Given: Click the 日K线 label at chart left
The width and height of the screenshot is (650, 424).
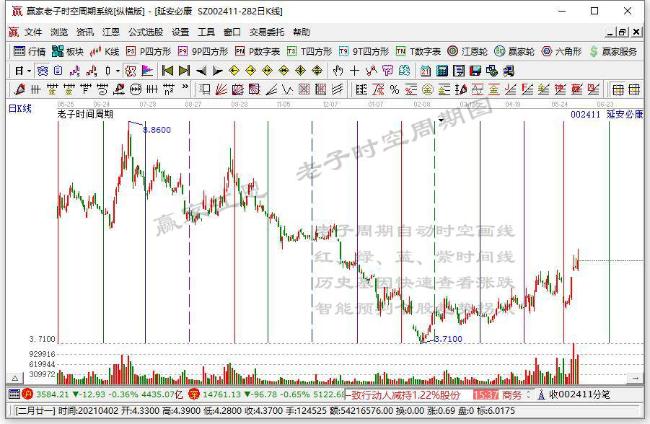Looking at the screenshot, I should (x=20, y=109).
